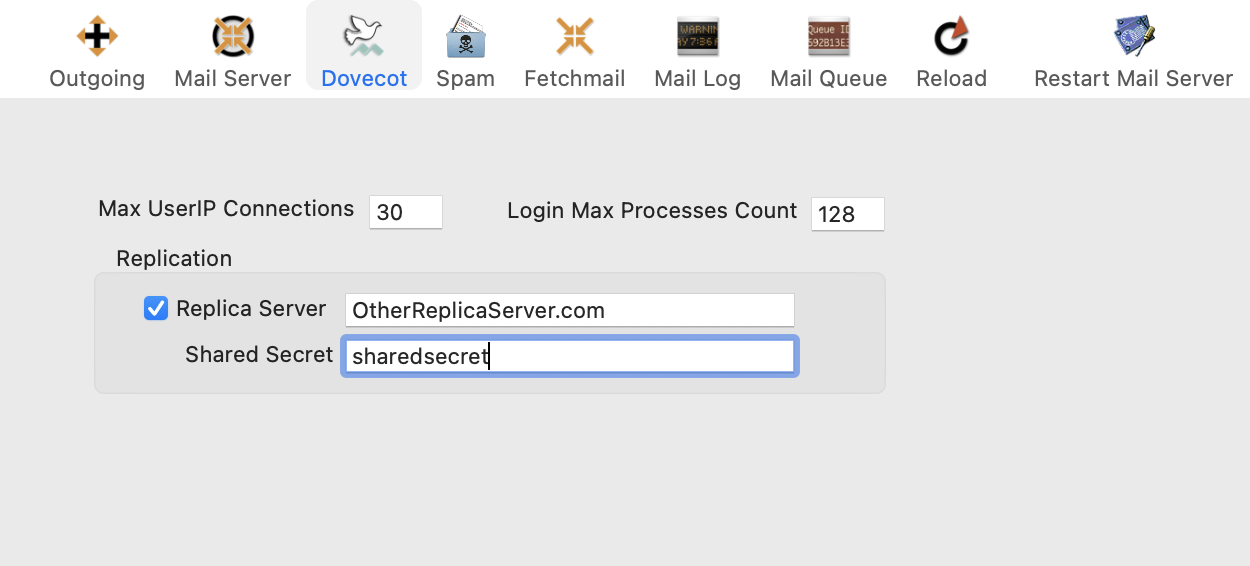
Task: Click the Dovecot tab label
Action: click(364, 79)
